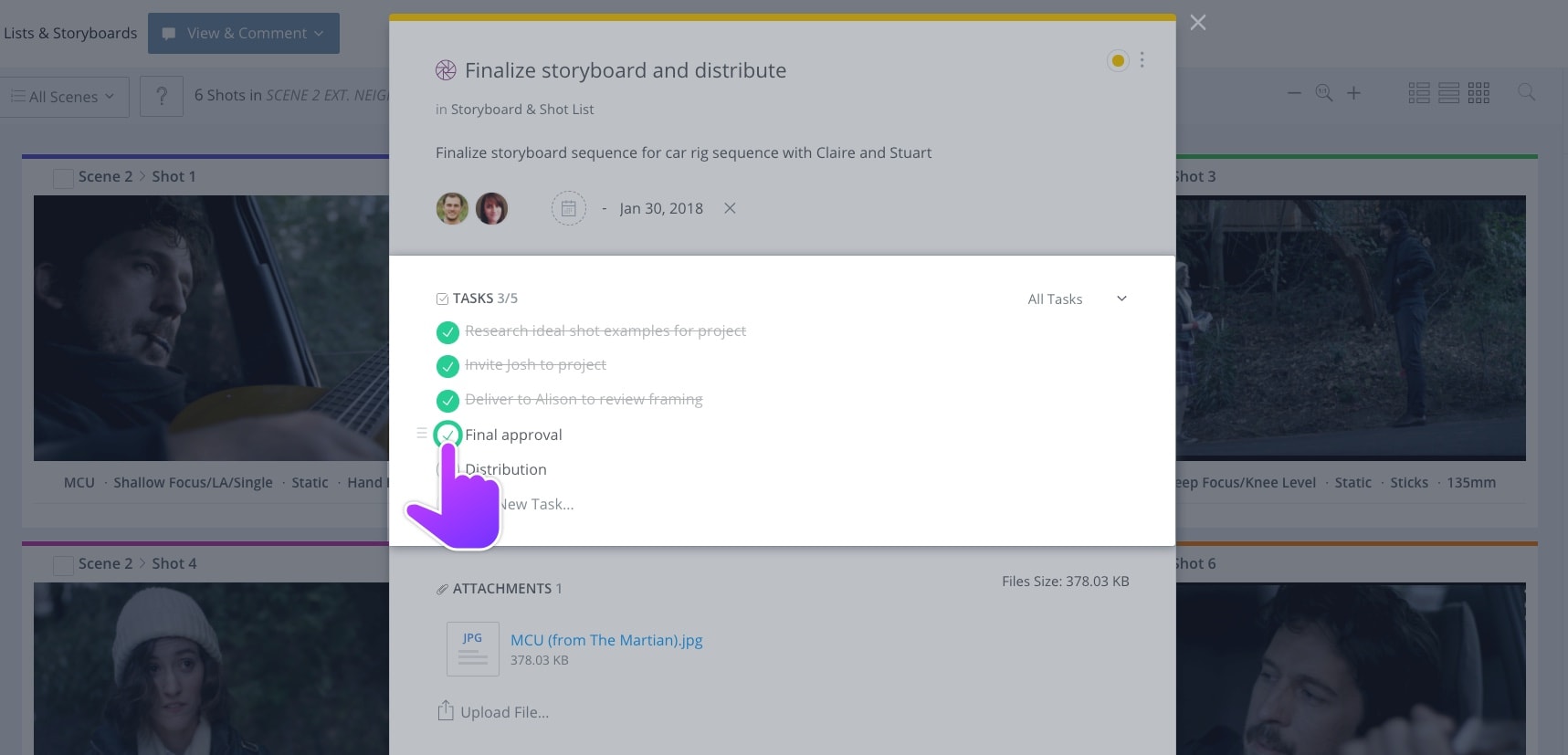Click the zoom in plus icon

[1354, 93]
